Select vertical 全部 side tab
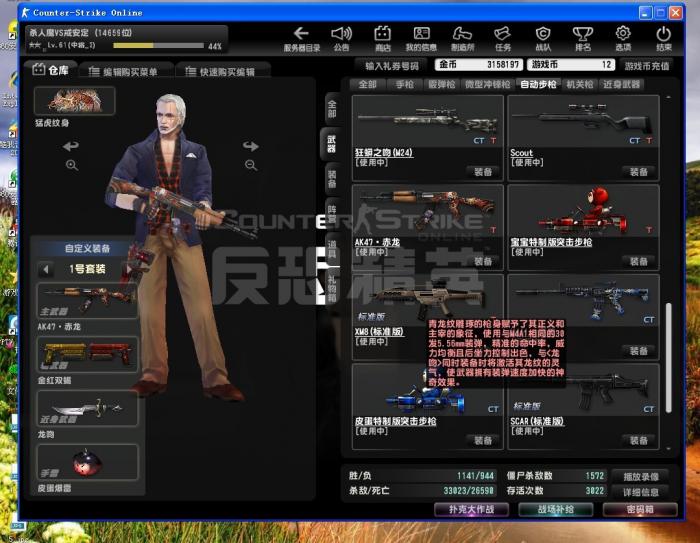700x543 pixels. click(332, 109)
